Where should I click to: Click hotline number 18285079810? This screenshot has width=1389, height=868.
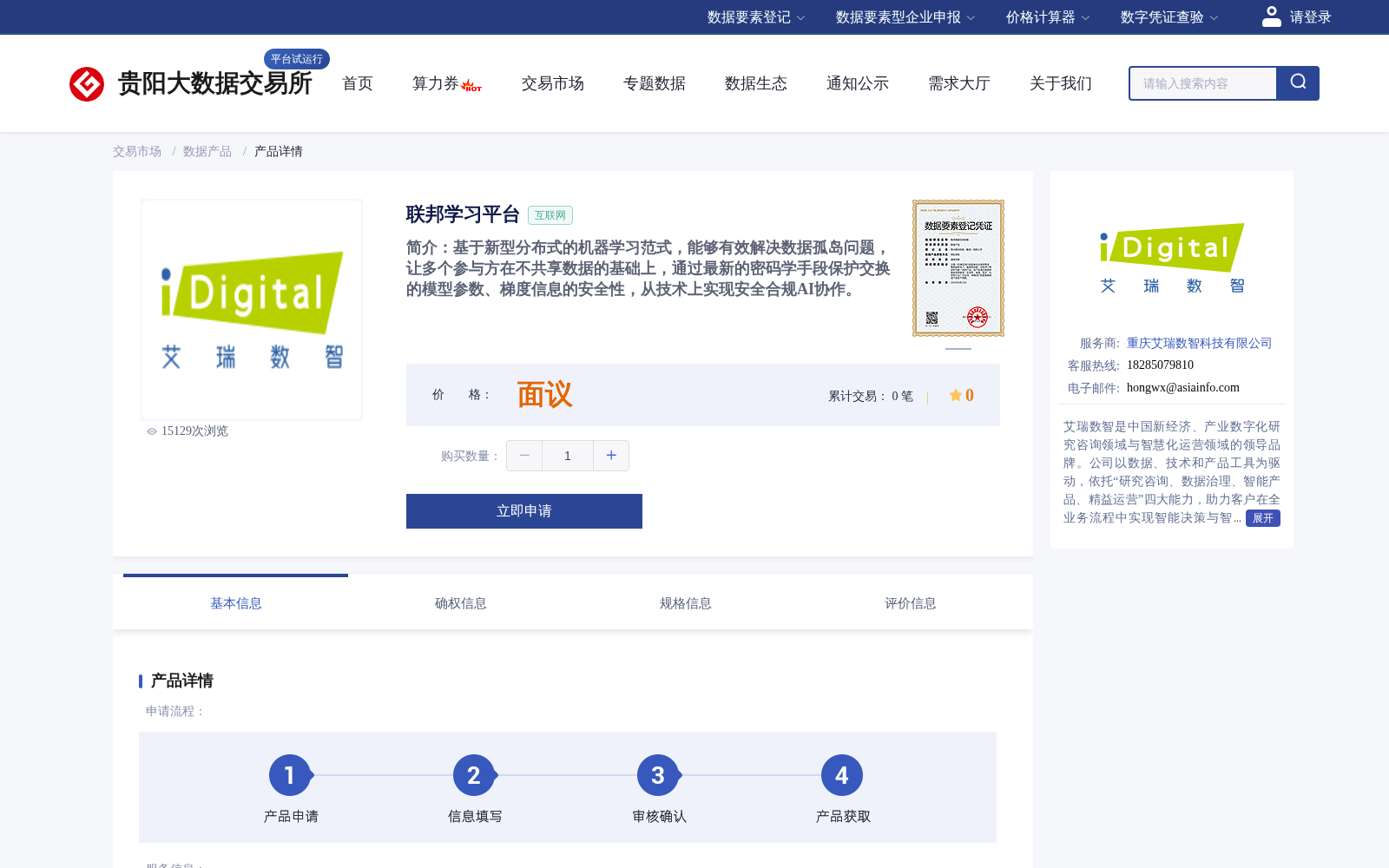pyautogui.click(x=1160, y=365)
